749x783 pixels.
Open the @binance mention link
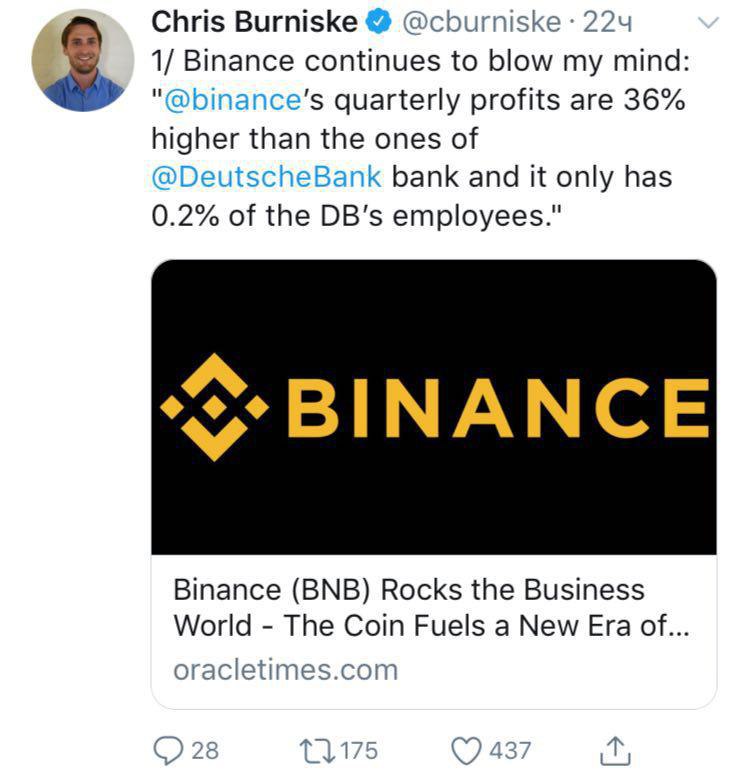tap(232, 100)
